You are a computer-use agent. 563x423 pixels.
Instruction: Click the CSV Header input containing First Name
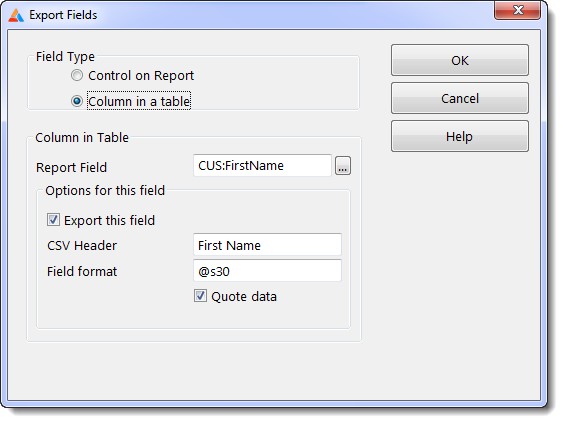(267, 245)
